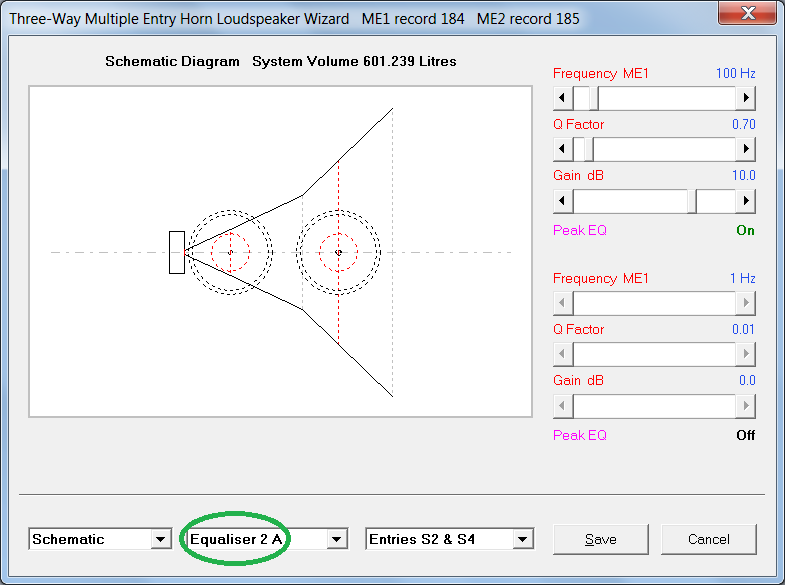Click the System Volume 601.239 Litres text
The image size is (785, 585).
coord(354,62)
